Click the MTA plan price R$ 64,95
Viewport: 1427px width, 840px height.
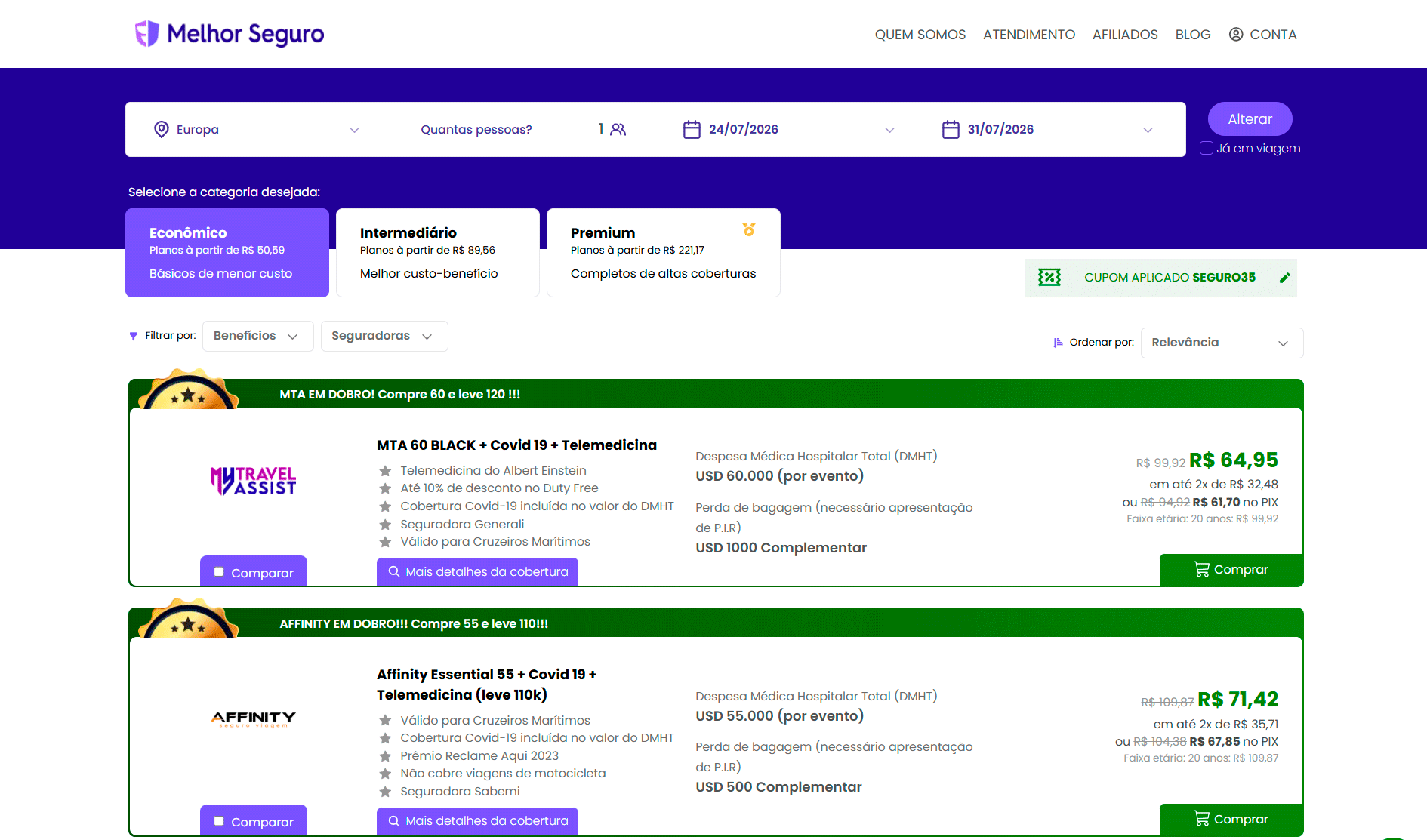coord(1234,460)
